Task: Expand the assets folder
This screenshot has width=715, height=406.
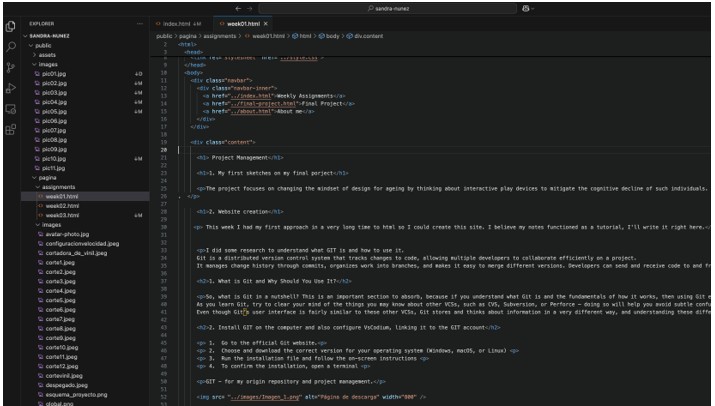Action: coord(47,55)
